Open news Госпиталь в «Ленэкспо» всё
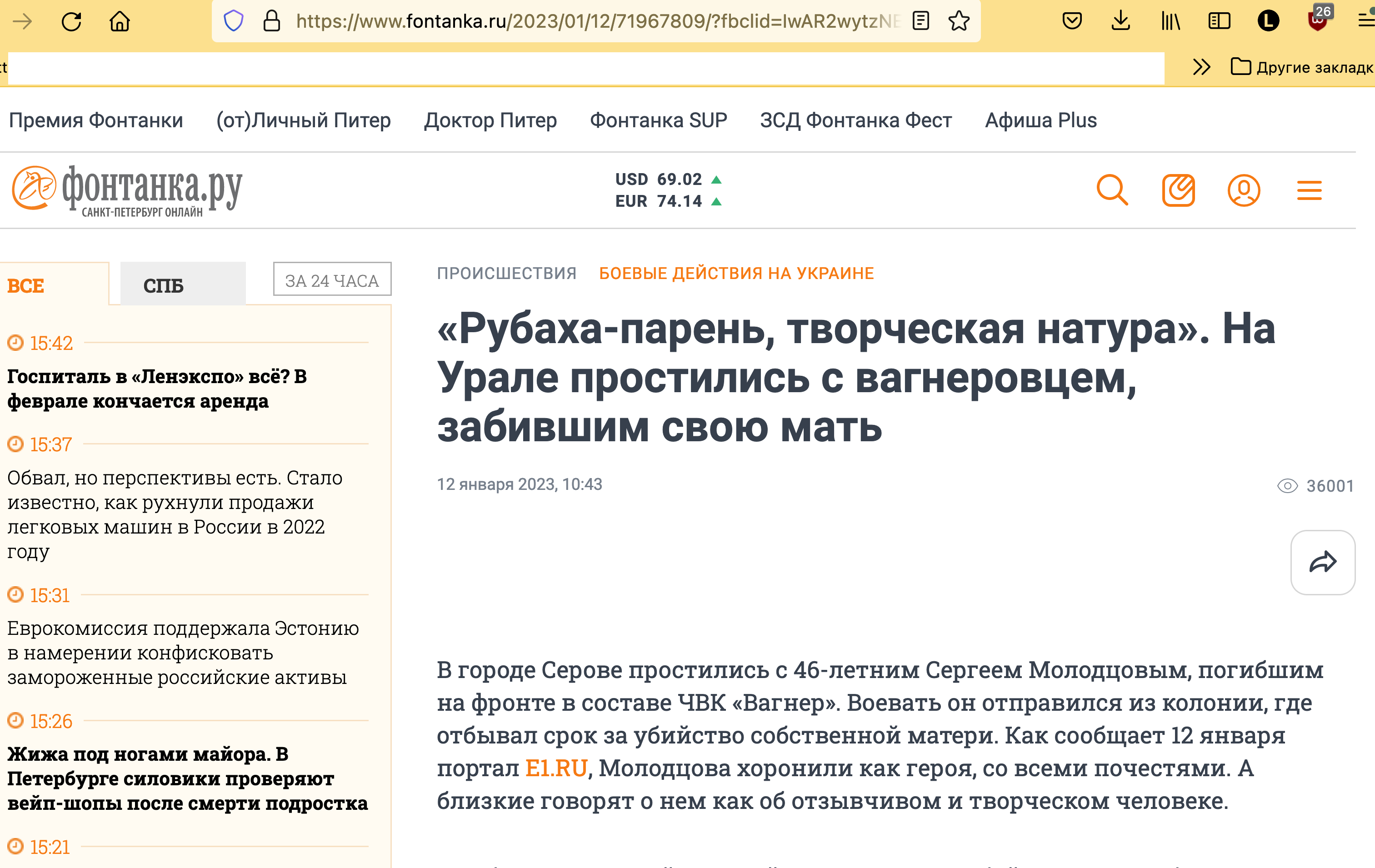This screenshot has height=868, width=1375. [156, 389]
